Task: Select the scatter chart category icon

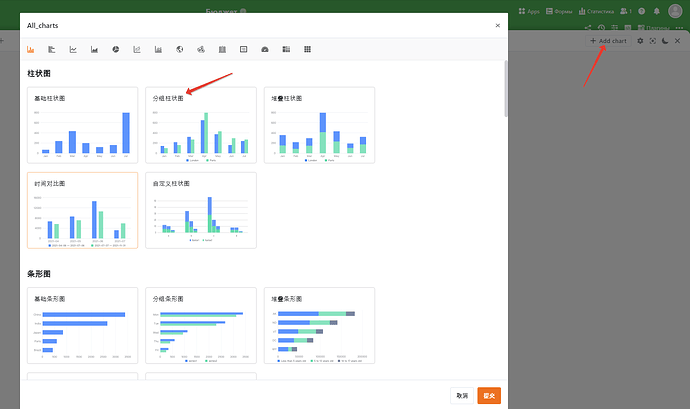Action: 137,49
